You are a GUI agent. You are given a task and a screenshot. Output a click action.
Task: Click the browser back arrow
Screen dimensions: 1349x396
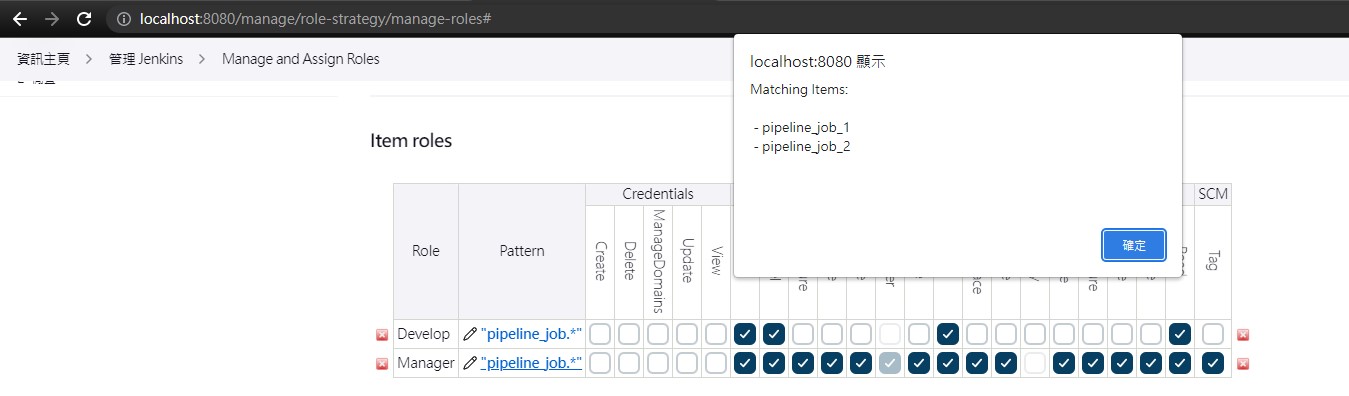click(x=20, y=19)
